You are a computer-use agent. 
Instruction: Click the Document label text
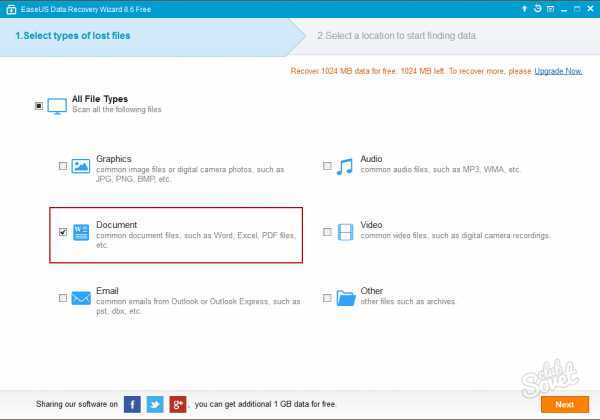point(116,225)
